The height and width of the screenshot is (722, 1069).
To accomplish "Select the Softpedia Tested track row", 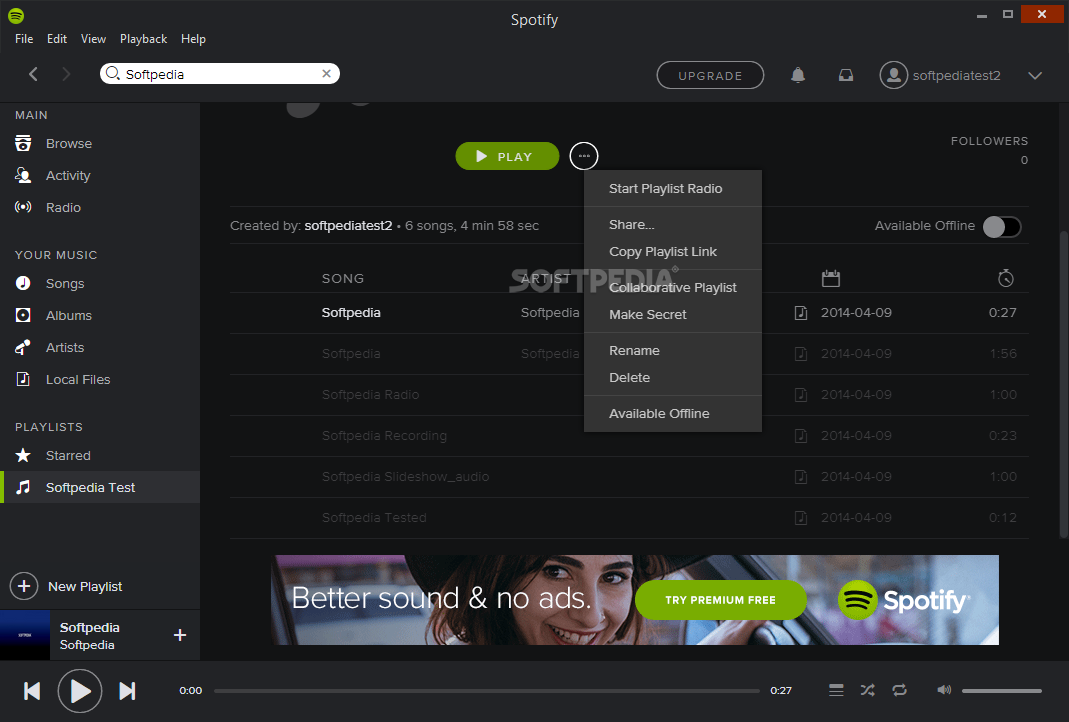I will pos(629,517).
